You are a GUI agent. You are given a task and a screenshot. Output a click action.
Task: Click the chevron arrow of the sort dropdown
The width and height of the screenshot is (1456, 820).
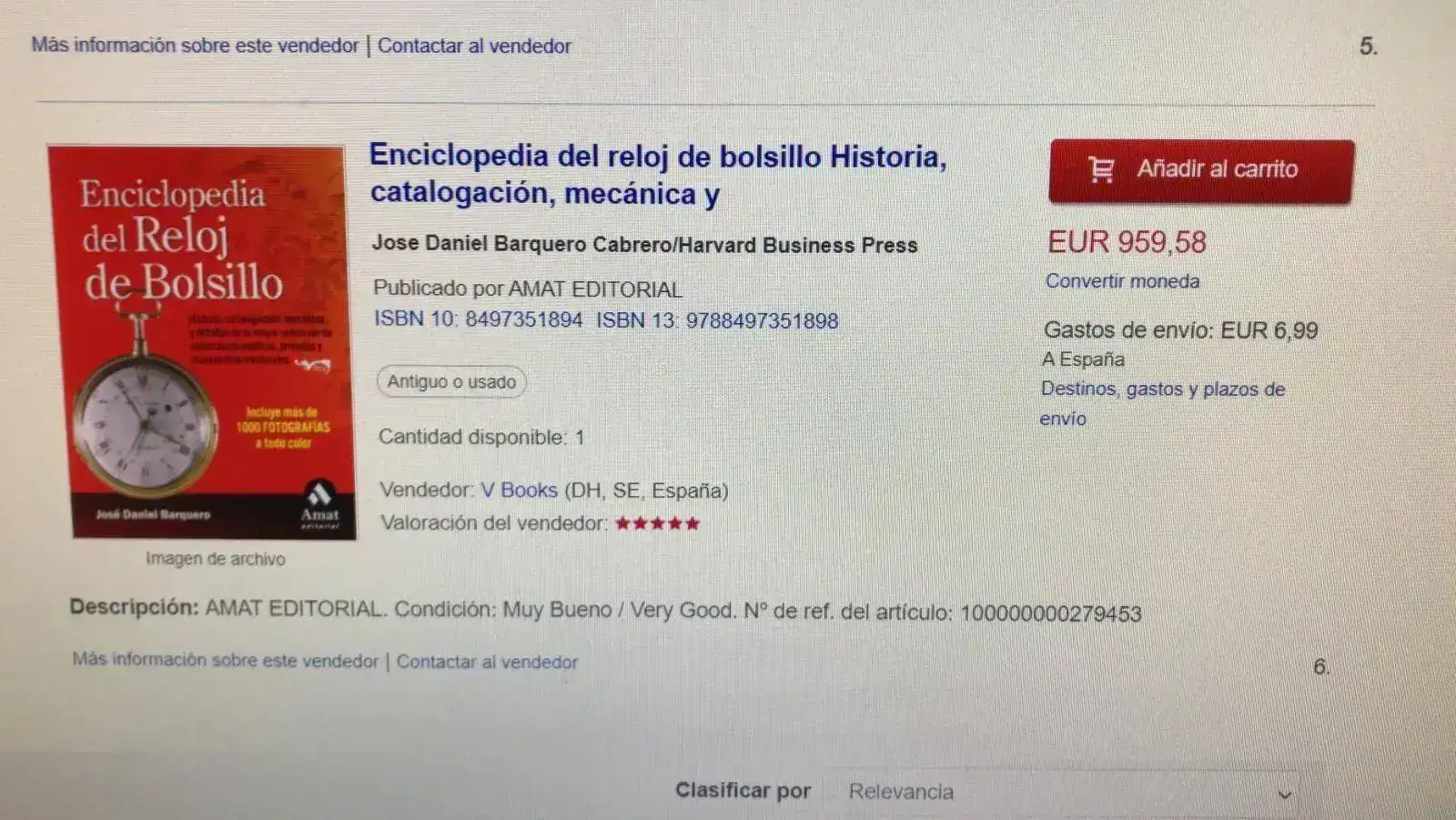tap(1284, 795)
